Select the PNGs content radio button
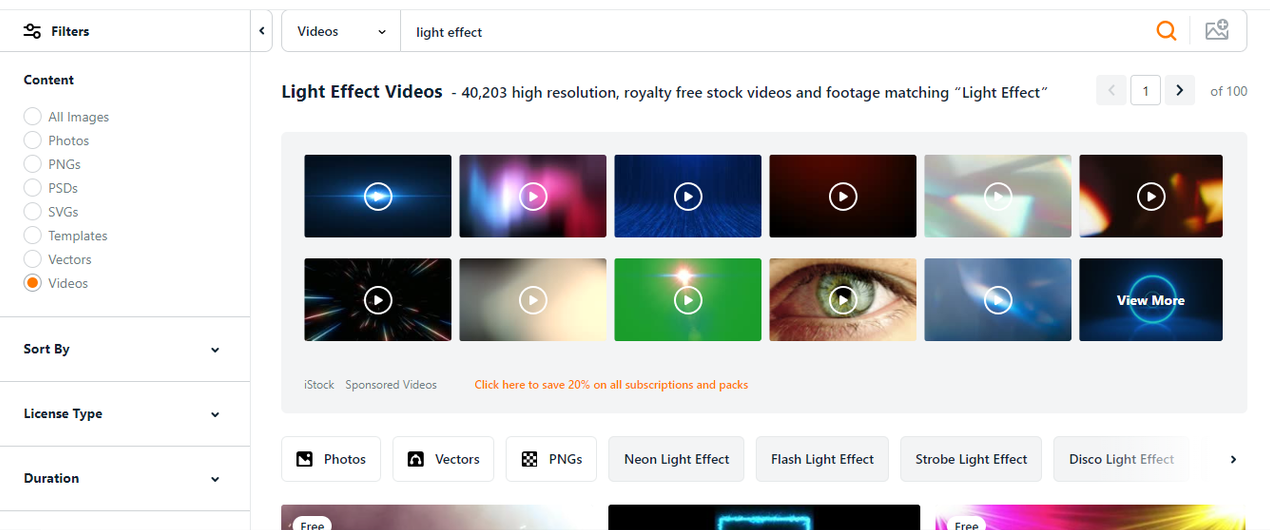Image resolution: width=1270 pixels, height=530 pixels. (32, 164)
